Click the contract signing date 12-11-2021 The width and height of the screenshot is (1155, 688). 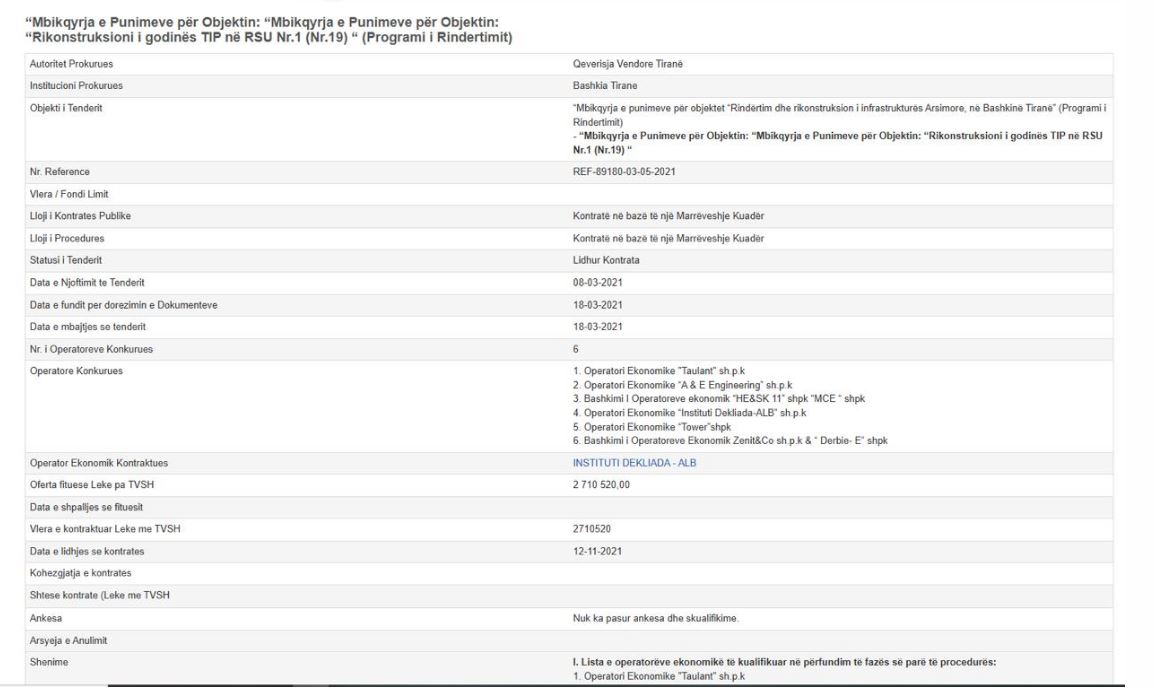click(x=585, y=550)
